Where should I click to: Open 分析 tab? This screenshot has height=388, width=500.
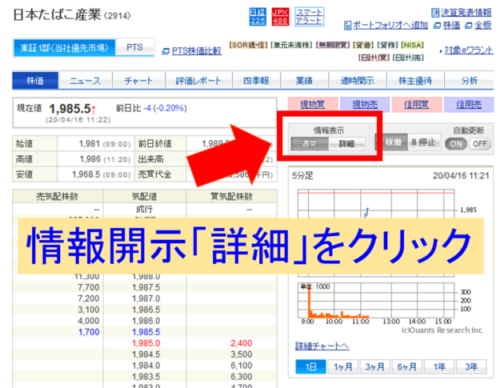point(469,81)
